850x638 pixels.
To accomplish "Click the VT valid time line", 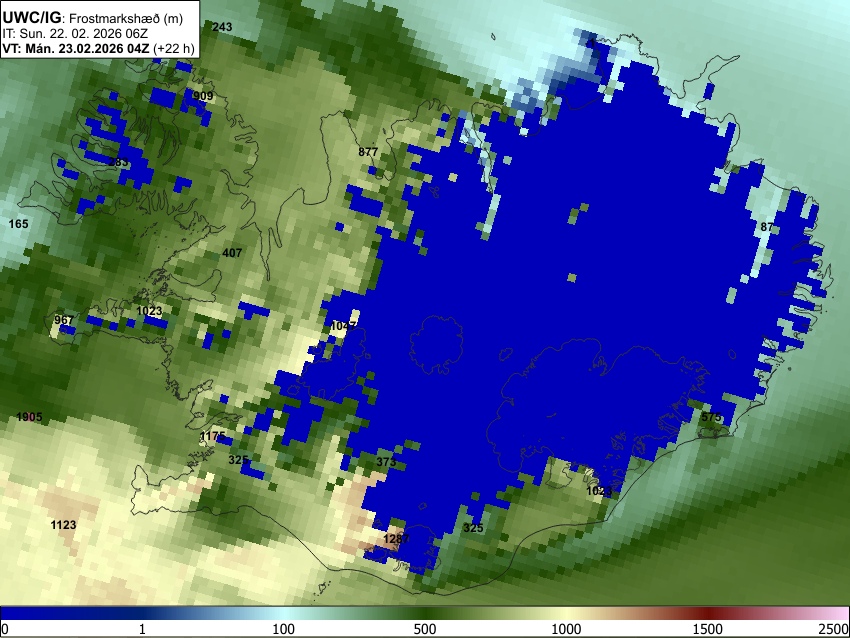I will (x=99, y=48).
